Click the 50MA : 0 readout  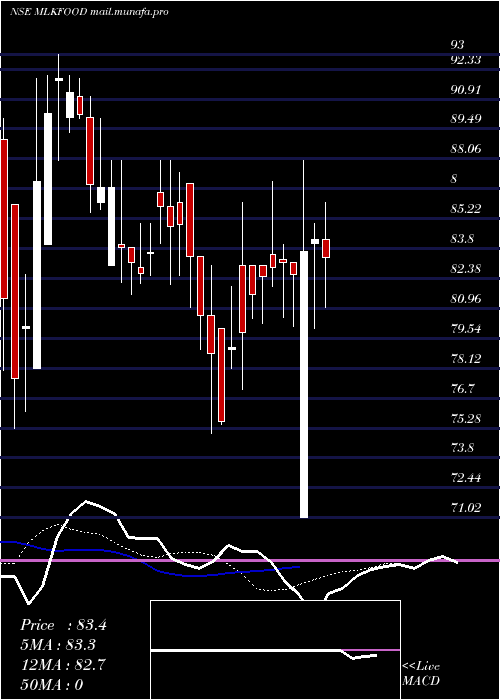coord(51,684)
